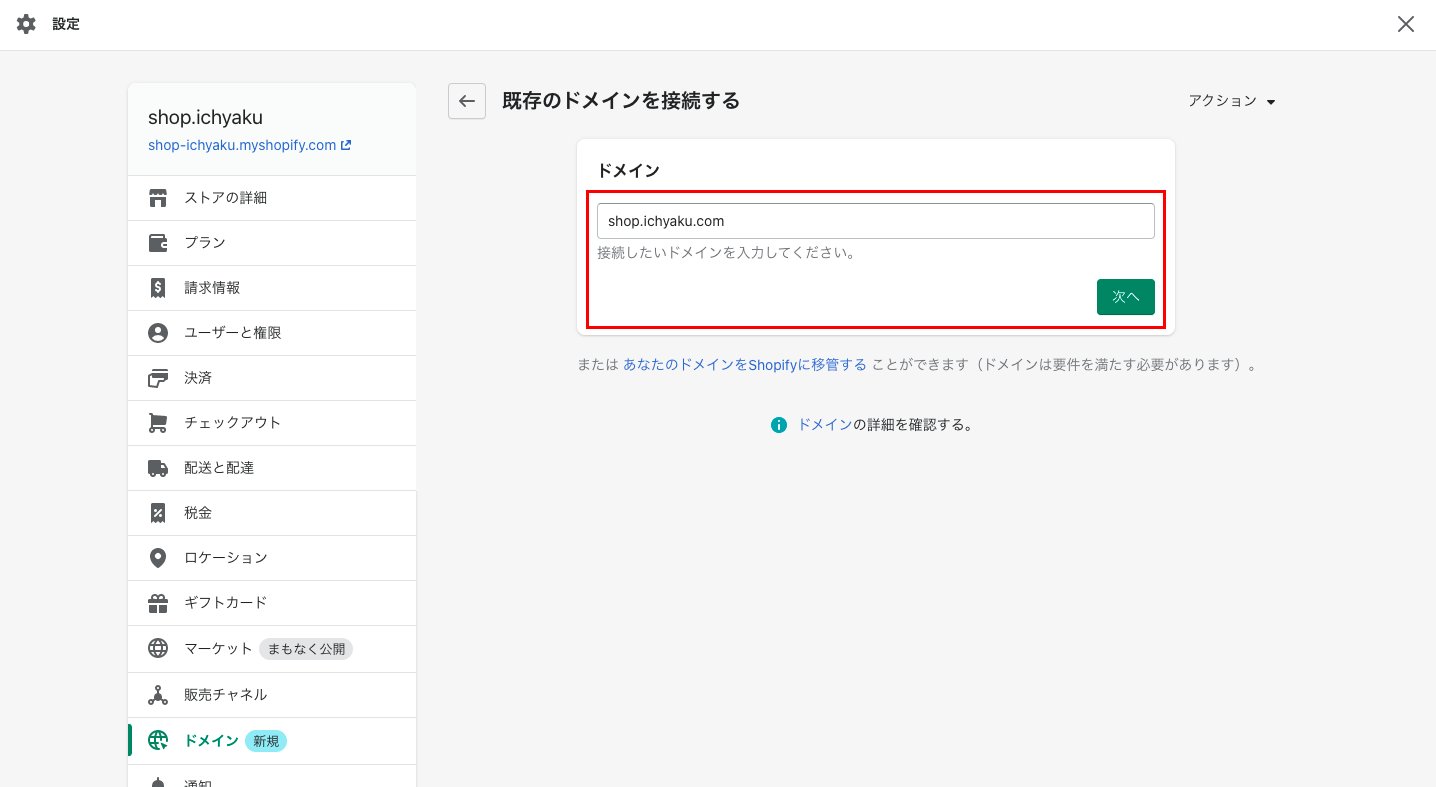The image size is (1436, 787).
Task: Click the percent receipt icon for 税金
Action: point(158,513)
